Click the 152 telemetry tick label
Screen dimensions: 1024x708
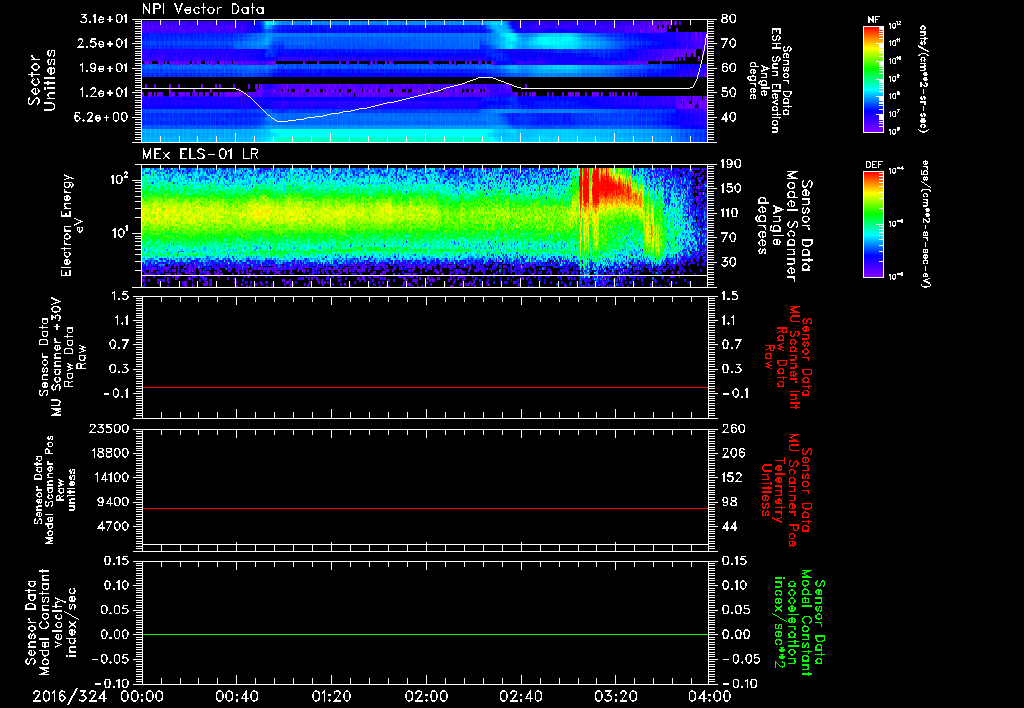731,477
